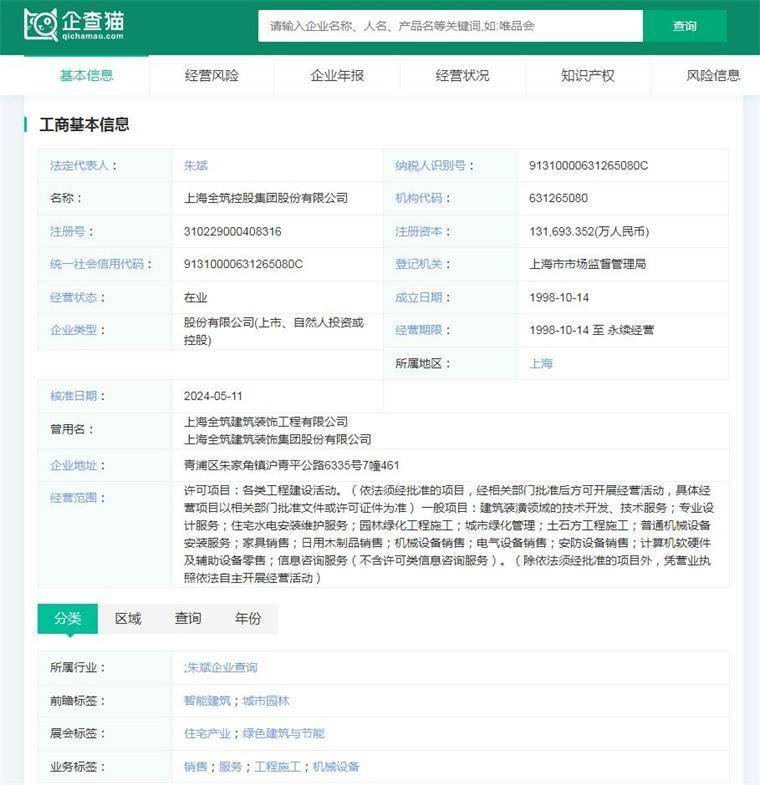This screenshot has width=760, height=785.
Task: Open the 知识产权 tab
Action: pos(588,76)
